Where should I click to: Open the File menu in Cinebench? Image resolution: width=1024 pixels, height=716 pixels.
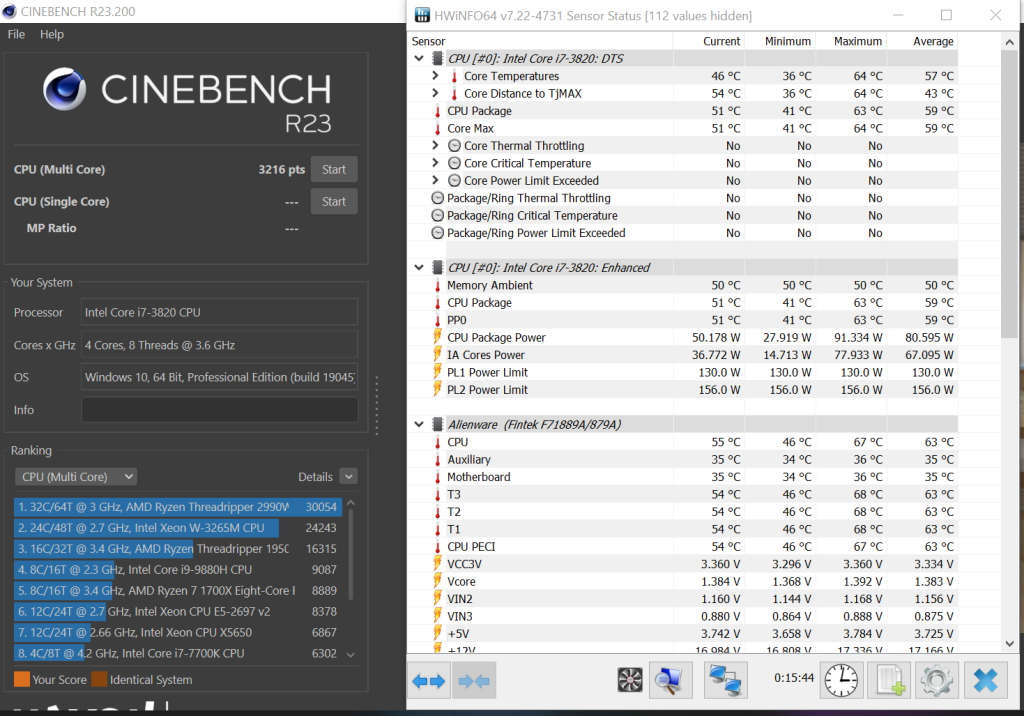[15, 33]
